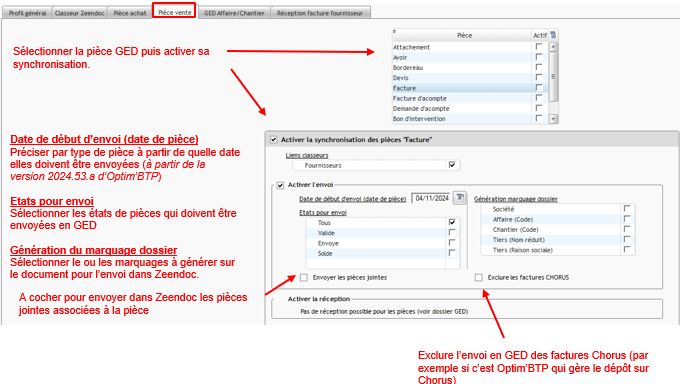Enable Tiers (Nom réduit) marquage checkbox

click(x=627, y=239)
